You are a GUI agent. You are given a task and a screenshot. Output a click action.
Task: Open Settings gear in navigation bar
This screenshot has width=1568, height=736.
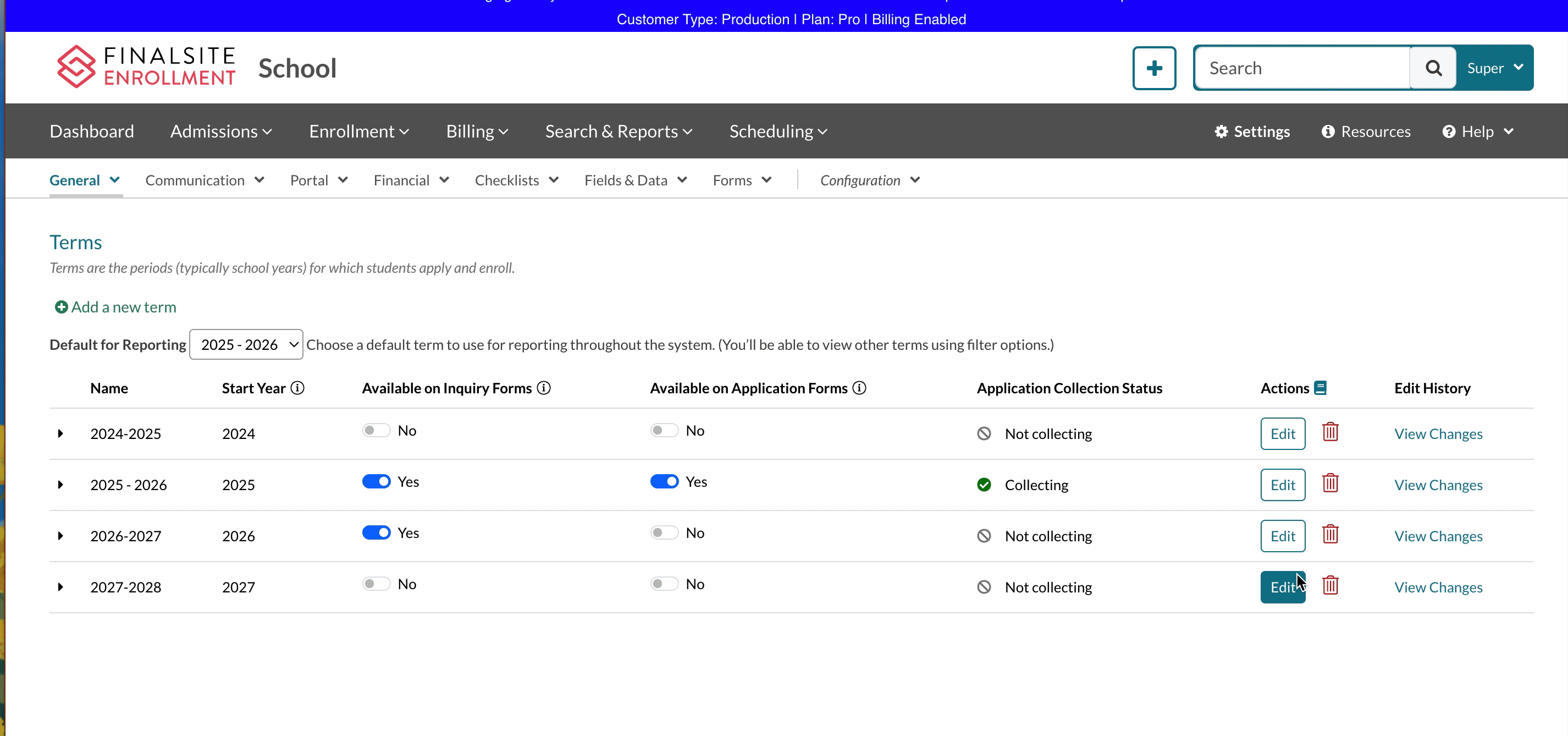1251,131
